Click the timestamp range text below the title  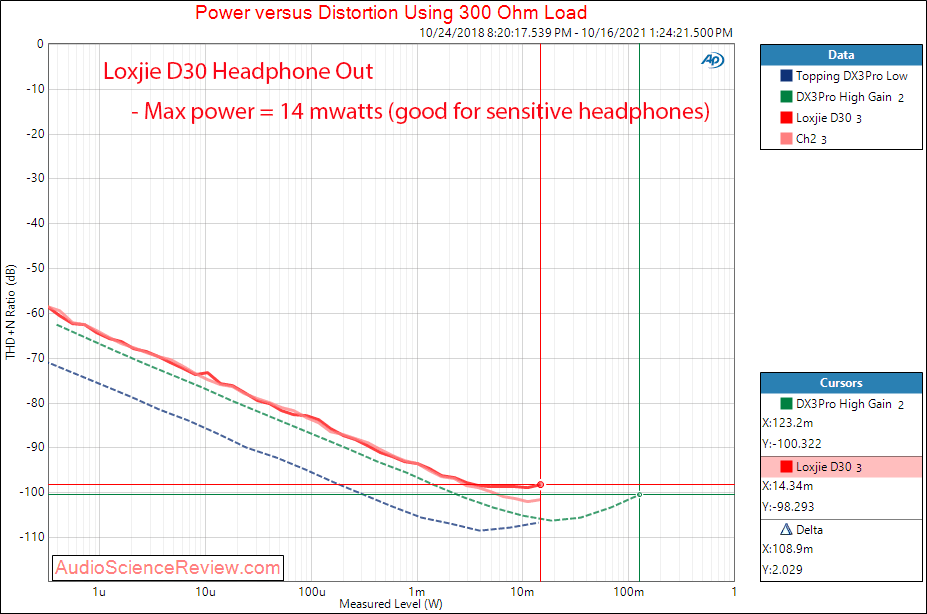pyautogui.click(x=576, y=33)
